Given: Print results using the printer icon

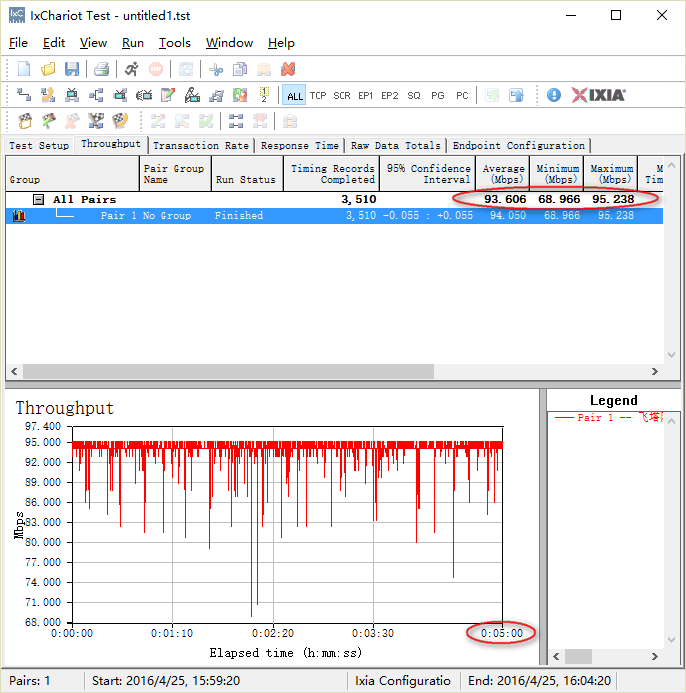Looking at the screenshot, I should (101, 69).
